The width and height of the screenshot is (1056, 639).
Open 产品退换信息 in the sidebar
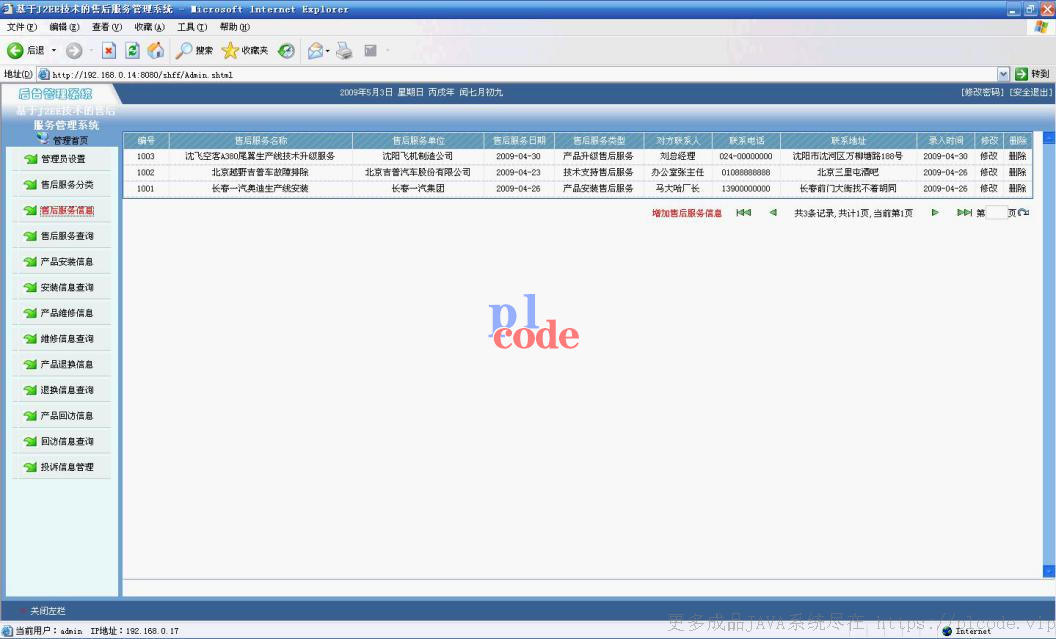[67, 364]
